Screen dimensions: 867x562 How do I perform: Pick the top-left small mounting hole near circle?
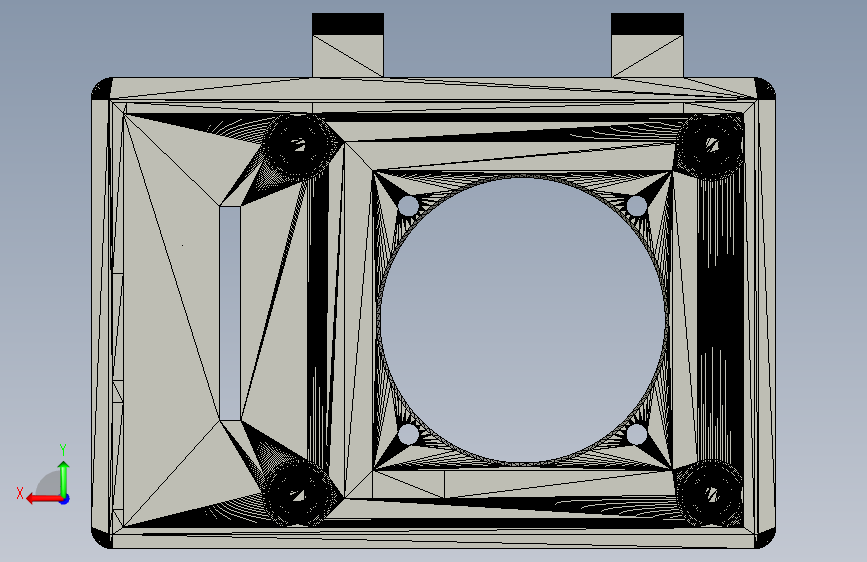pyautogui.click(x=408, y=206)
